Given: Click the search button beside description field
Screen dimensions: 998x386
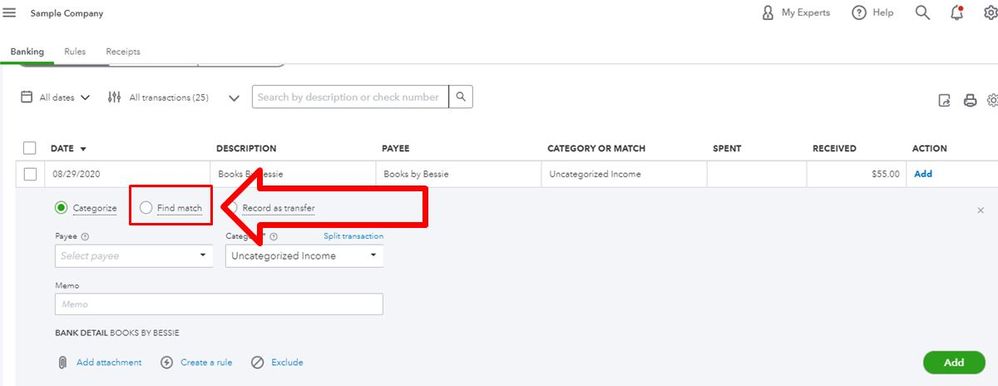Looking at the screenshot, I should coord(461,97).
